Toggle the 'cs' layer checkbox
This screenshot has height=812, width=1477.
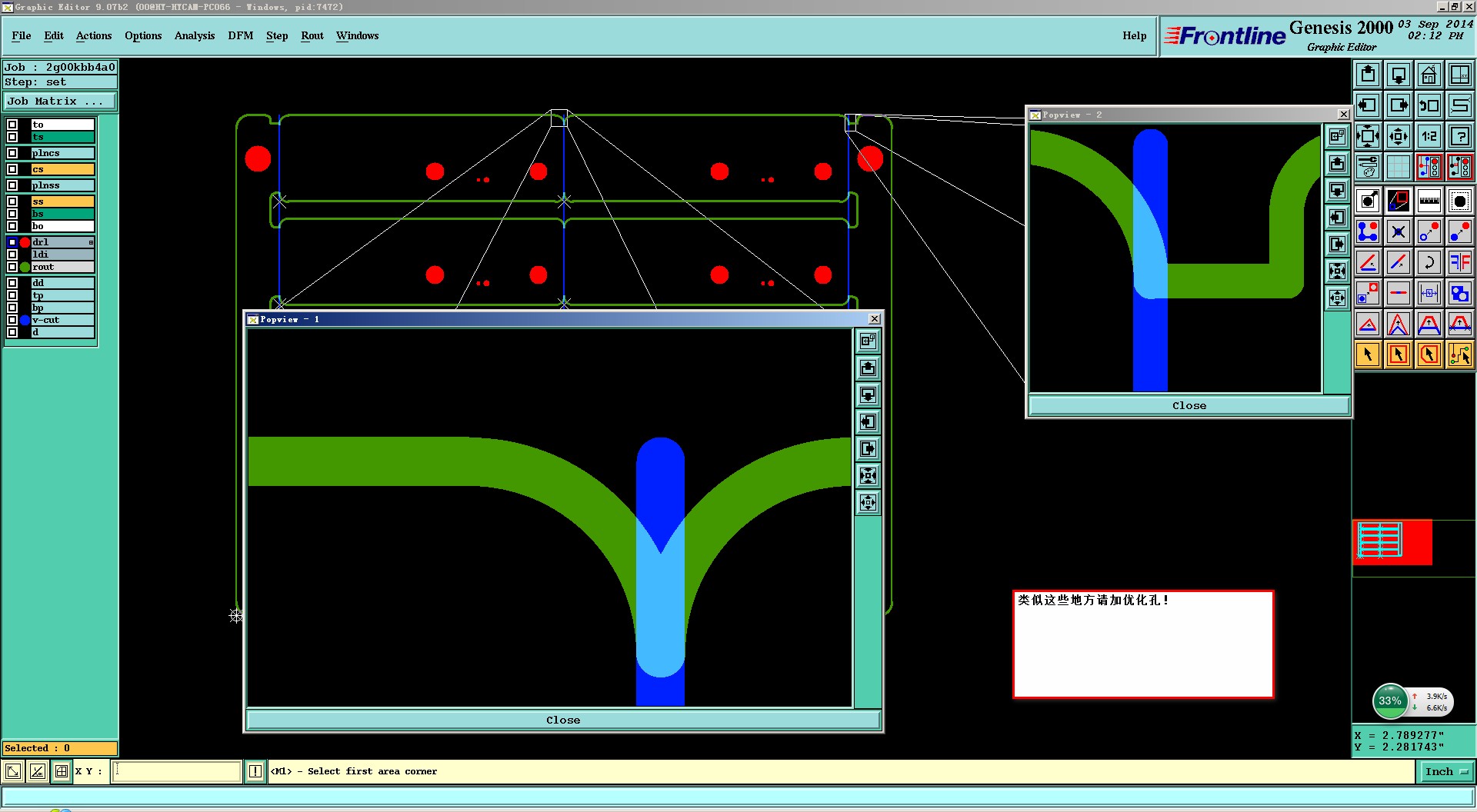(12, 169)
